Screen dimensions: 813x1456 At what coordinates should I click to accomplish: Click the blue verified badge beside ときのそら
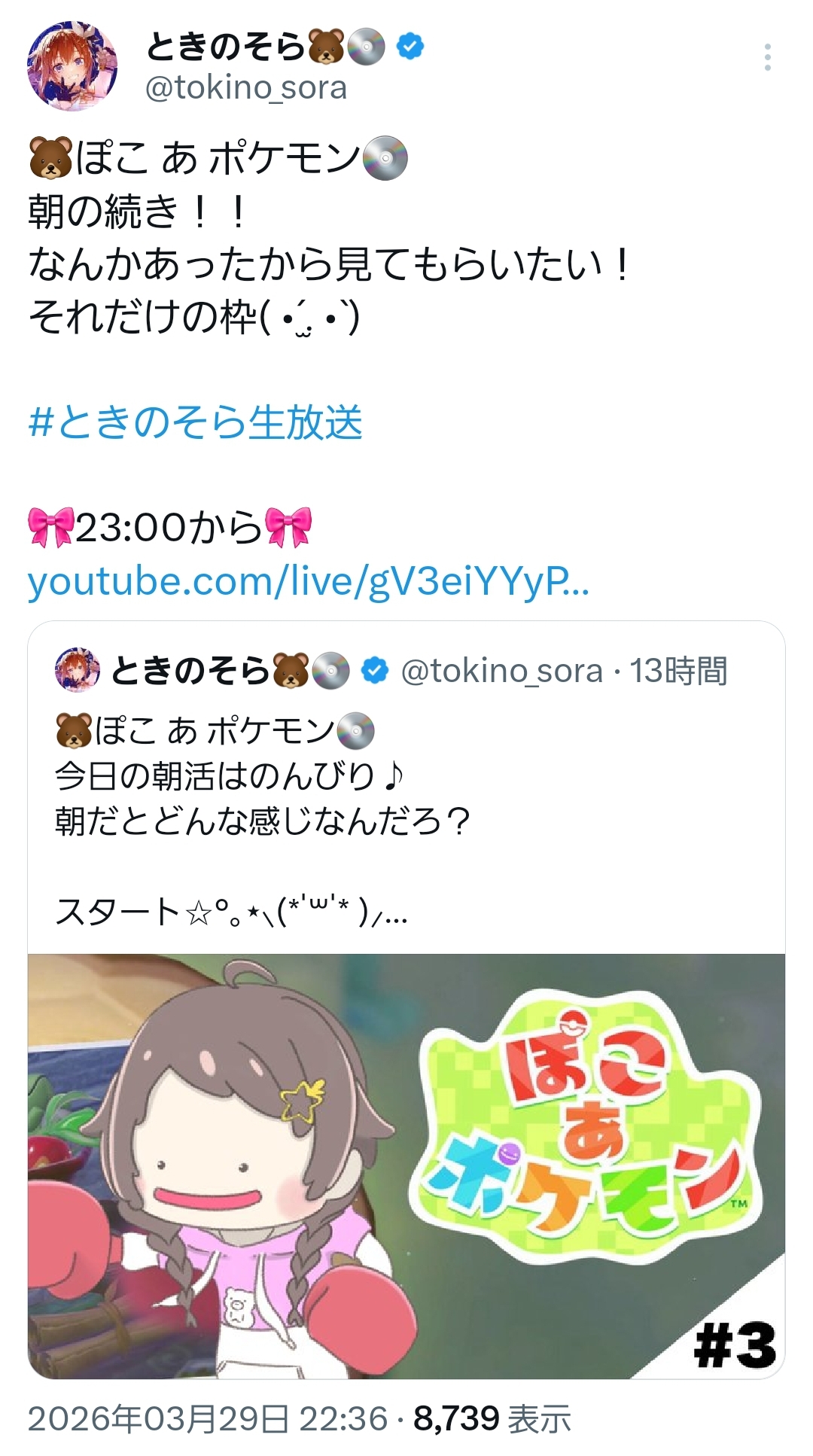[410, 47]
